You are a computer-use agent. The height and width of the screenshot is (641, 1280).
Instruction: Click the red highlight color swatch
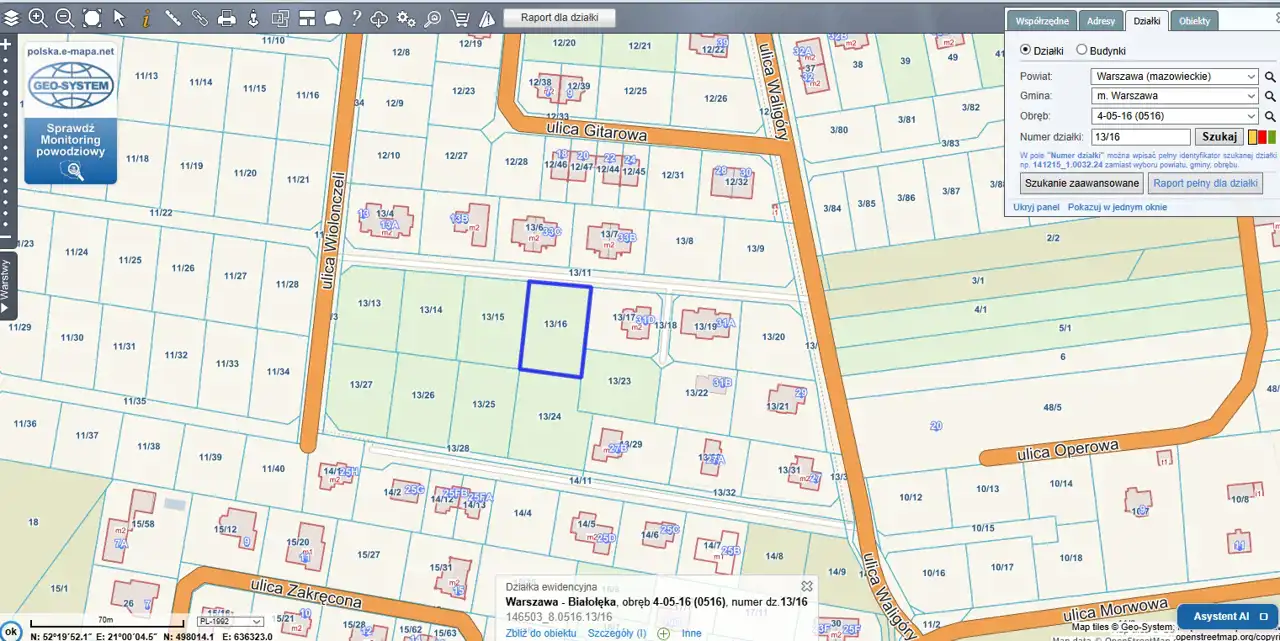coord(1262,137)
